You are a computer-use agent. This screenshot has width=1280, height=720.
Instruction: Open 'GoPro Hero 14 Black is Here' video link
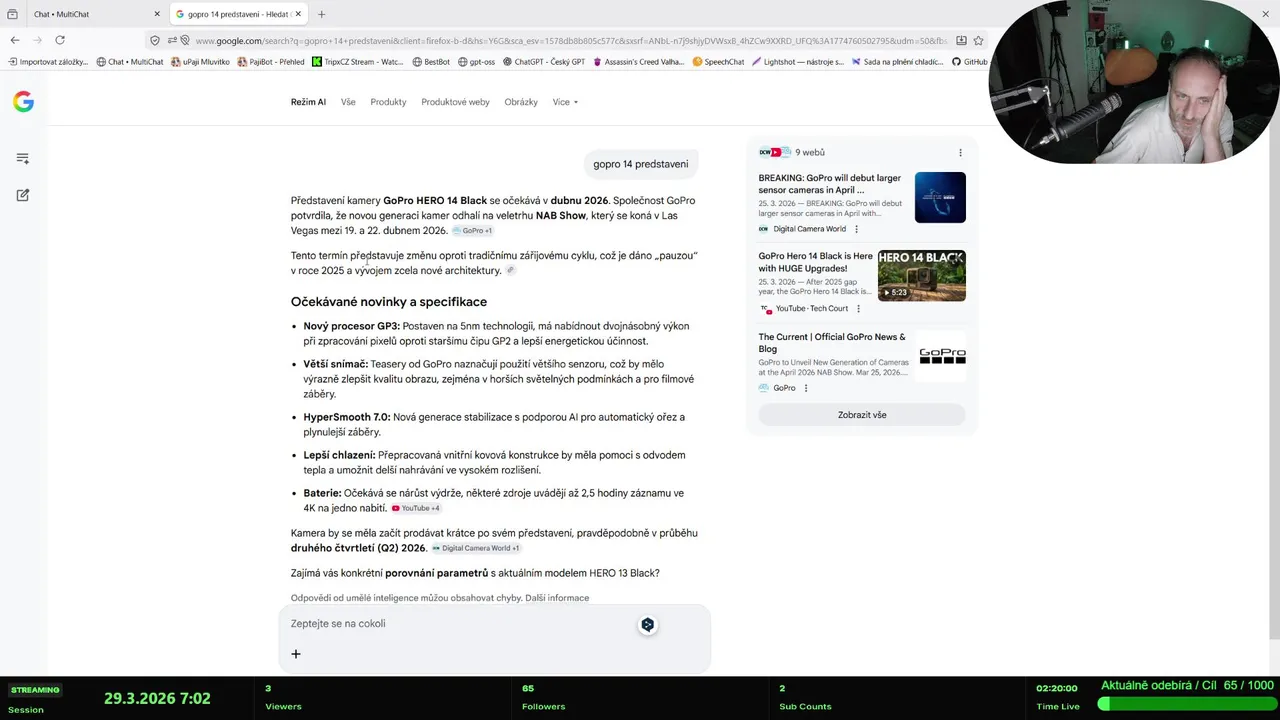816,262
